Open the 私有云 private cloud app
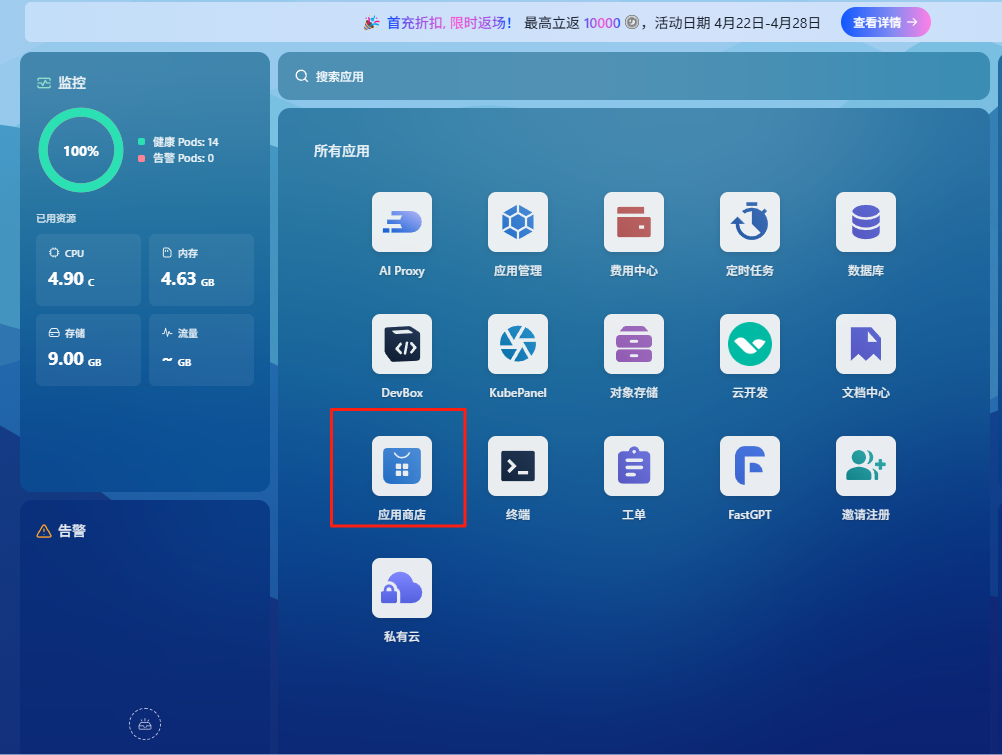 click(401, 588)
